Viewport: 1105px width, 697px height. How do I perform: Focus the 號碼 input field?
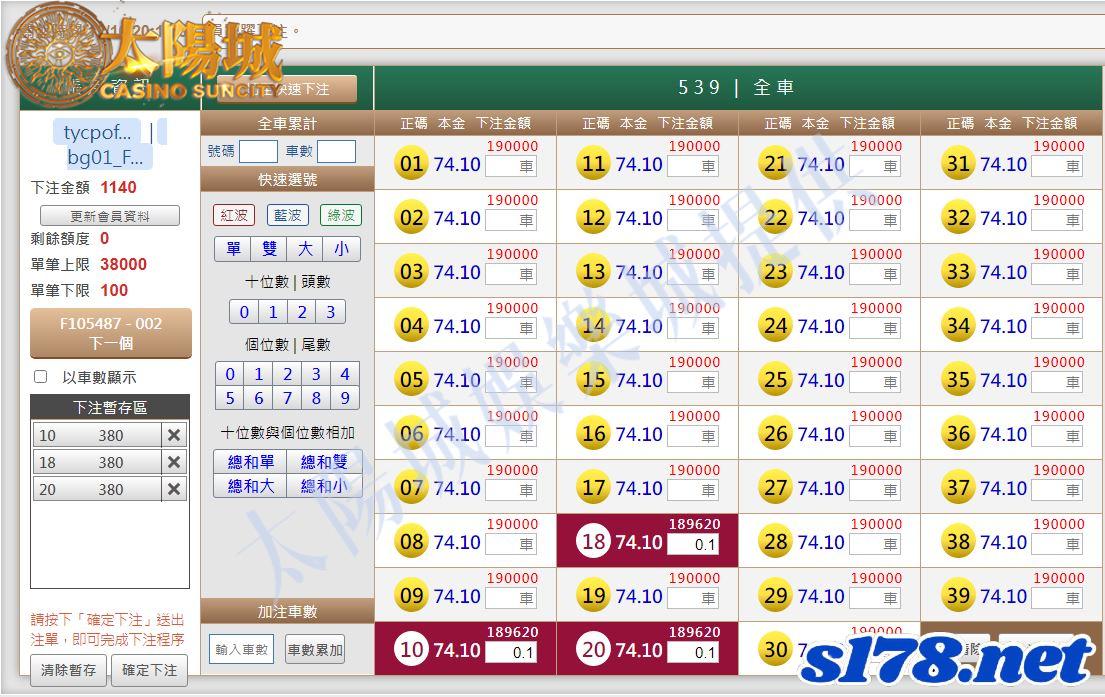click(x=258, y=152)
